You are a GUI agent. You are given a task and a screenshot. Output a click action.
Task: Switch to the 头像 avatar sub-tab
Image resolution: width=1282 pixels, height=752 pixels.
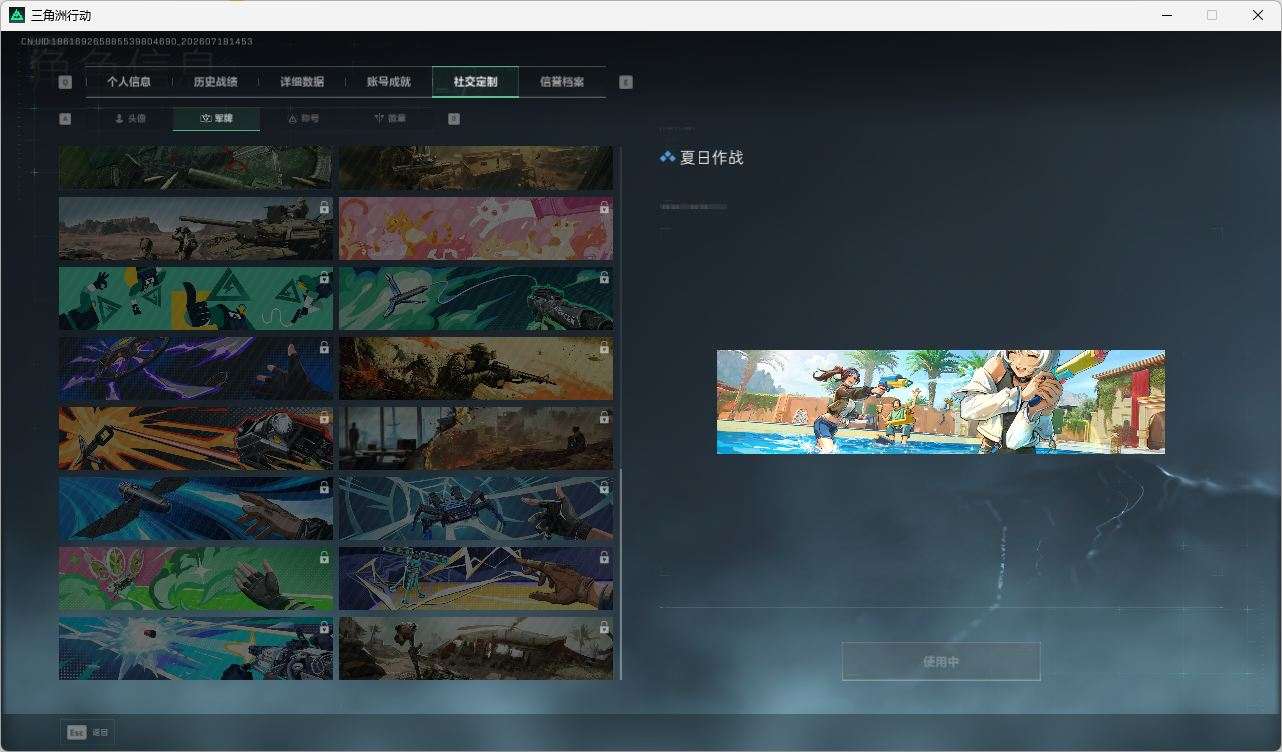[130, 119]
